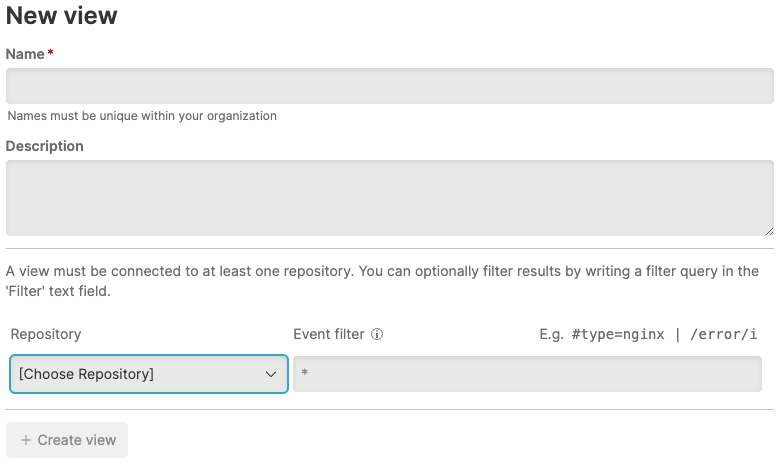781x466 pixels.
Task: Click the asterisk placeholder in the Event filter
Action: [304, 375]
